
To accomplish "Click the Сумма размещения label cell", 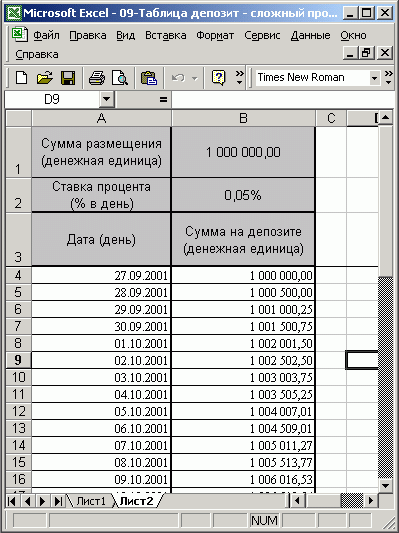I will coord(101,152).
